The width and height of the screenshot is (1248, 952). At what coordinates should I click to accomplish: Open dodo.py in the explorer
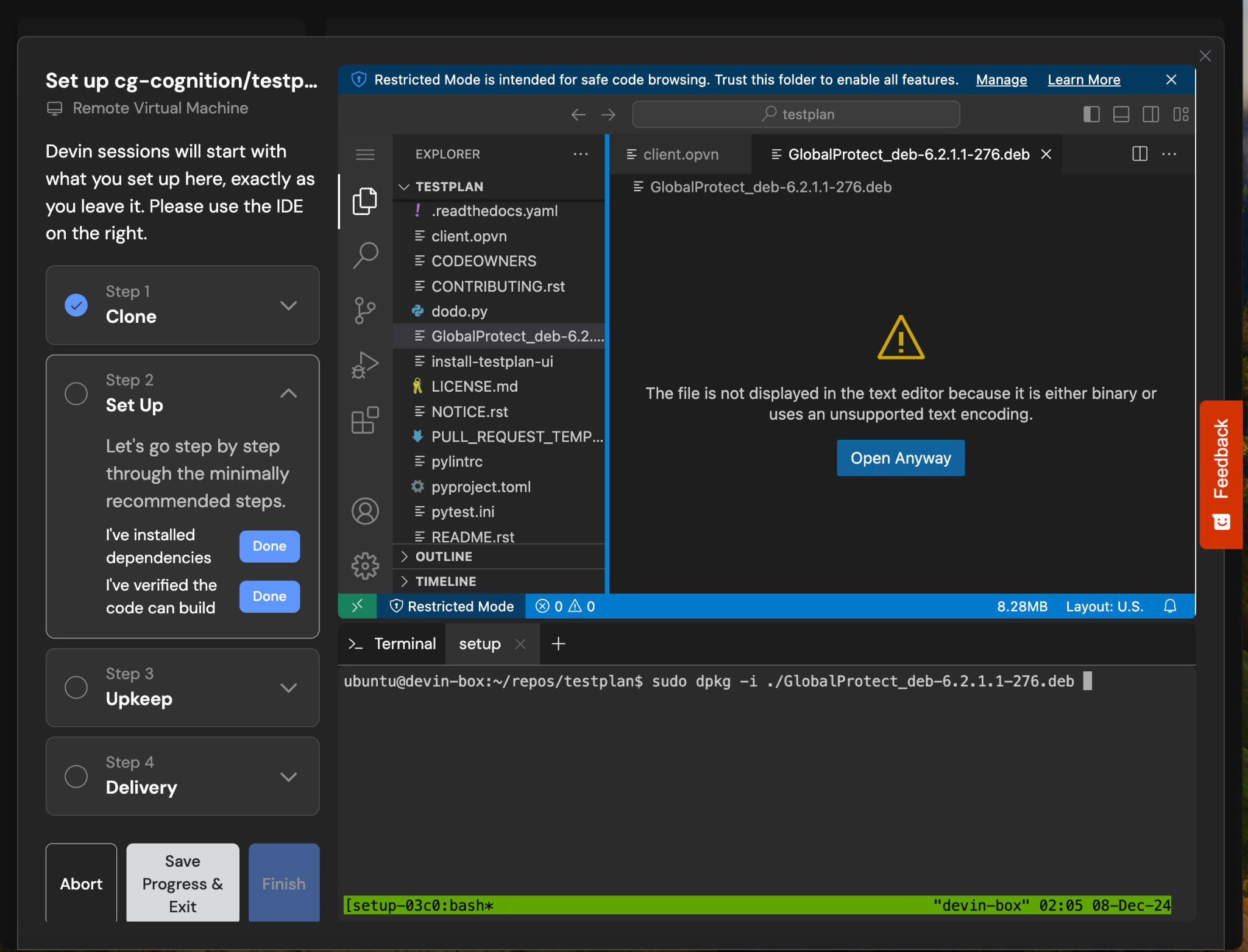click(x=459, y=311)
